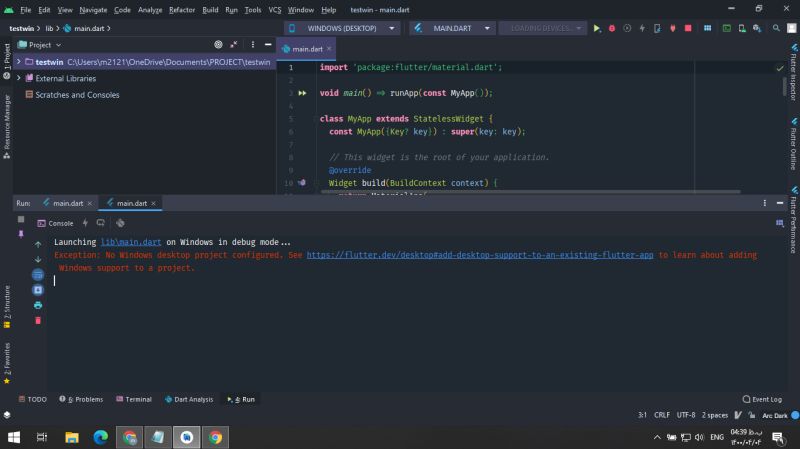Viewport: 800px width, 449px height.
Task: Select the Console tab
Action: coord(55,223)
